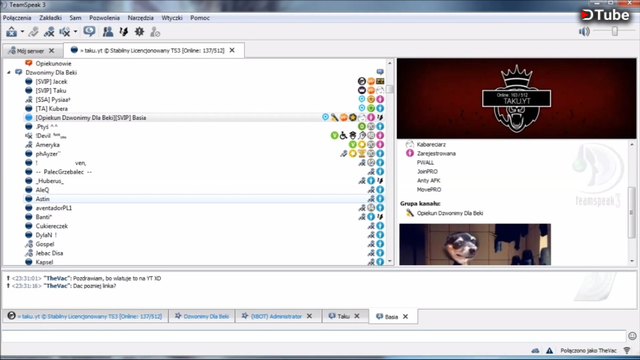This screenshot has height=360, width=640.
Task: Switch to (XBOT) Administrator chat tab
Action: (x=276, y=316)
